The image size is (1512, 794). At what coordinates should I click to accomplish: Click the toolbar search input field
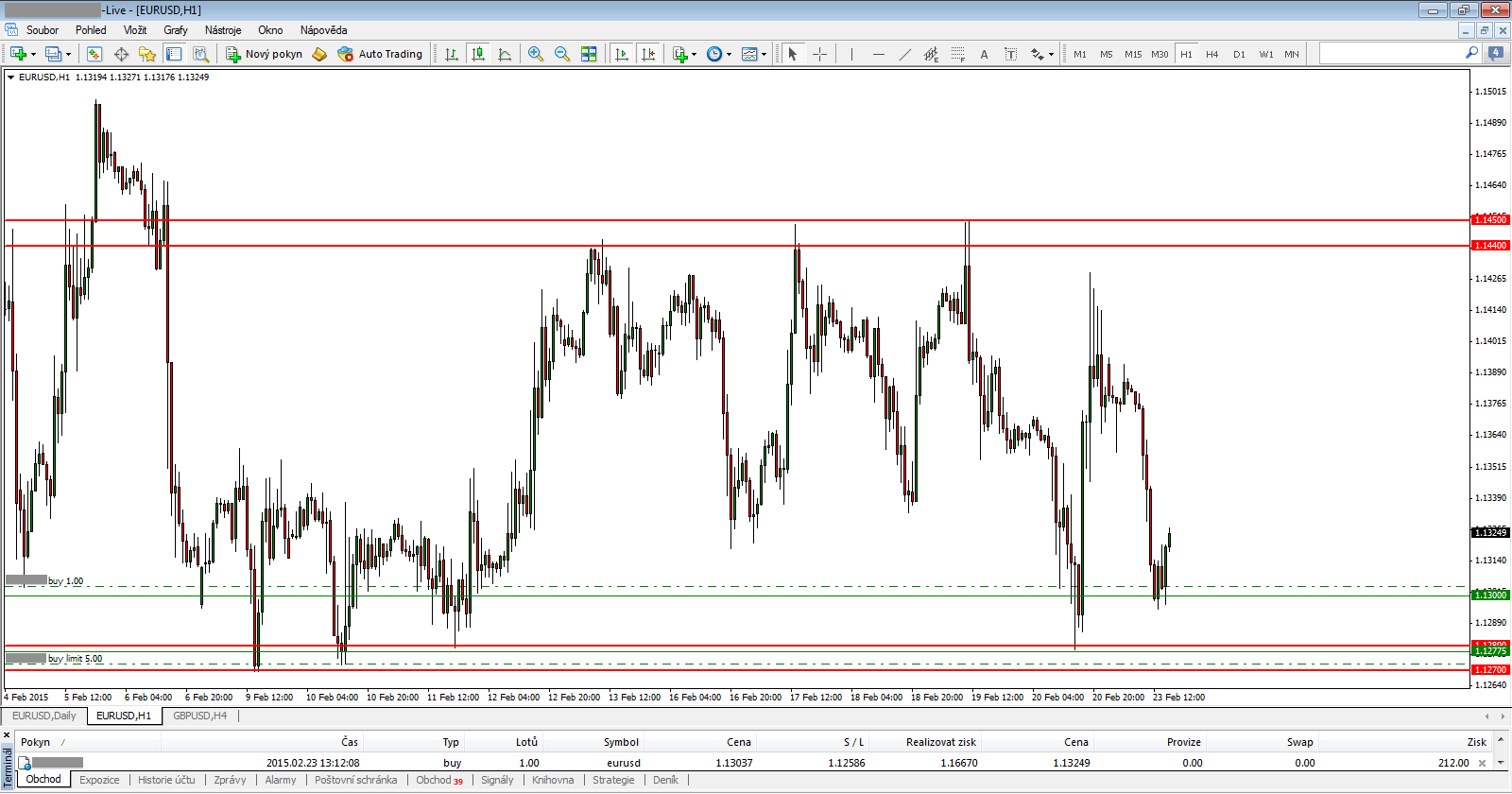point(1391,54)
